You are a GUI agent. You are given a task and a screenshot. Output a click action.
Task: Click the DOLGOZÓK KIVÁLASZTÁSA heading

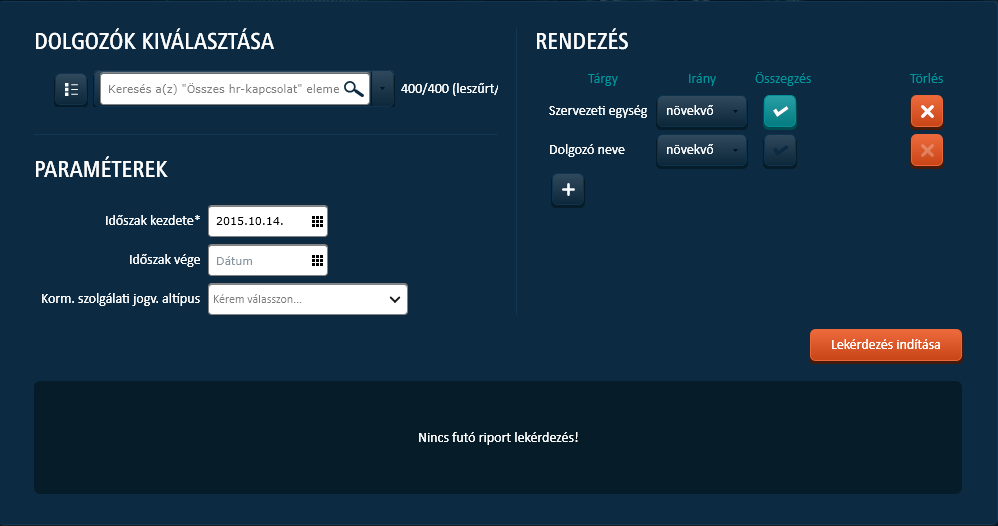(x=154, y=41)
